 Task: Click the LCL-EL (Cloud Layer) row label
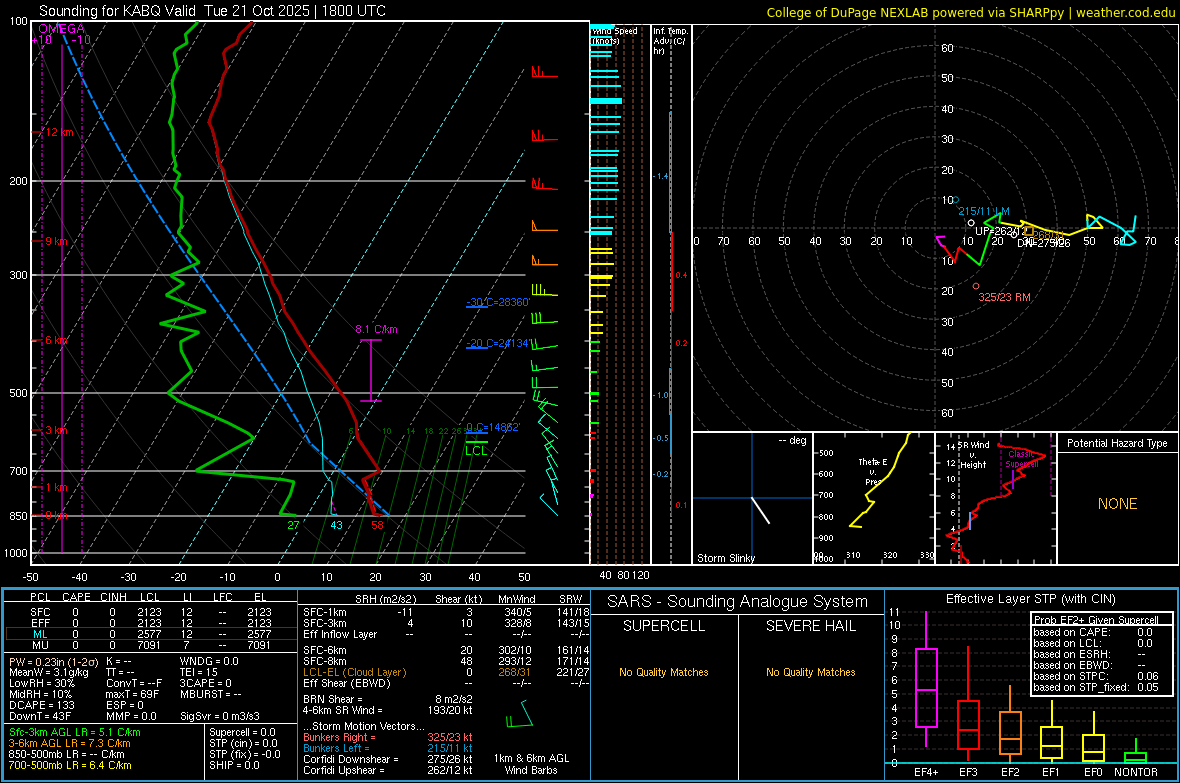click(x=354, y=672)
